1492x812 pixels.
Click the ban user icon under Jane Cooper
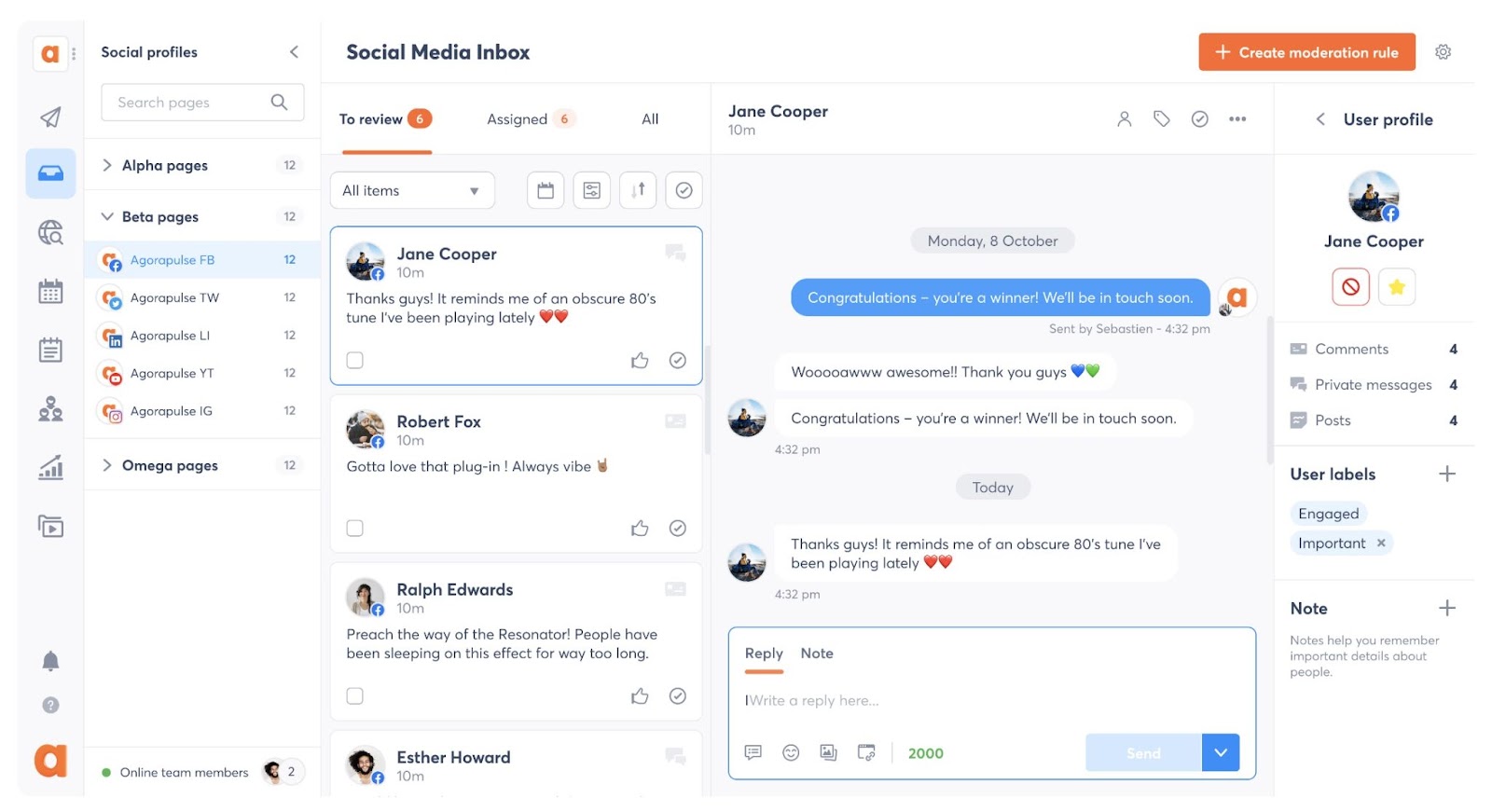tap(1350, 287)
